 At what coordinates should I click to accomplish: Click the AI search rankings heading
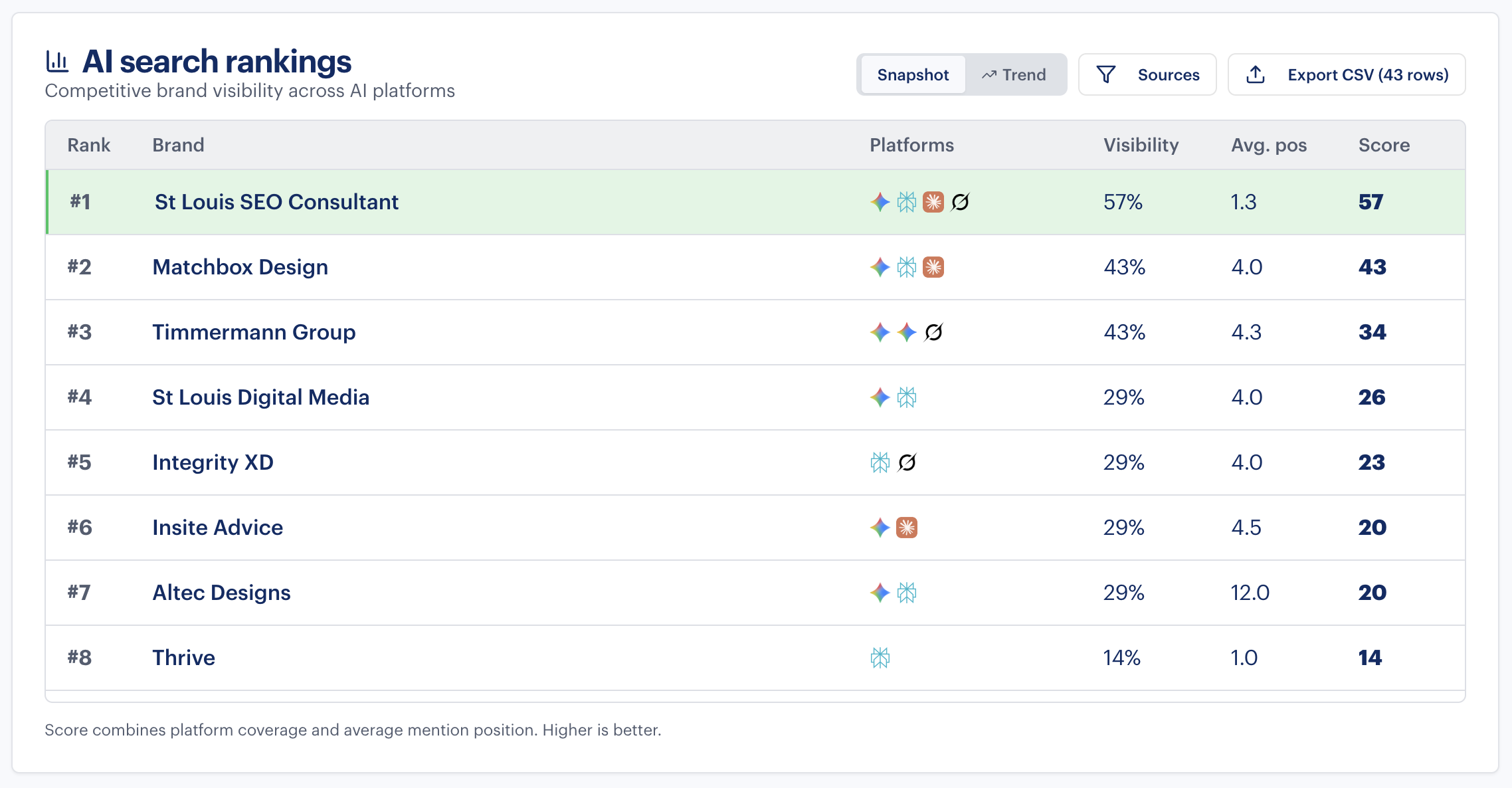[217, 62]
